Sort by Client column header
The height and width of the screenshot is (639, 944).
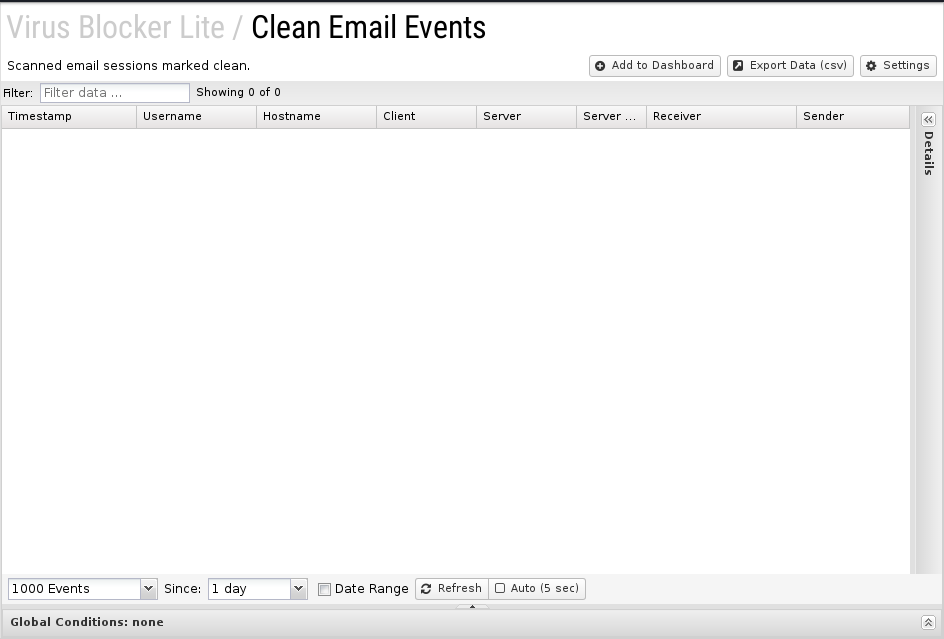pyautogui.click(x=426, y=116)
